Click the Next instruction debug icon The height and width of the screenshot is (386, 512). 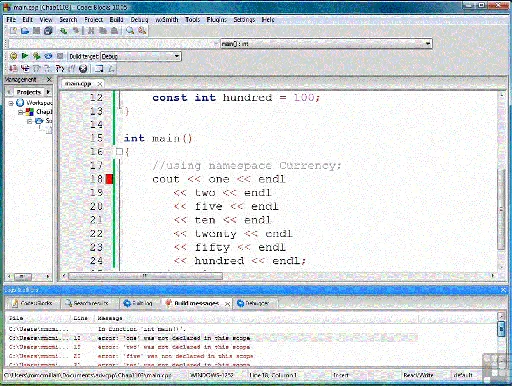[x=48, y=69]
